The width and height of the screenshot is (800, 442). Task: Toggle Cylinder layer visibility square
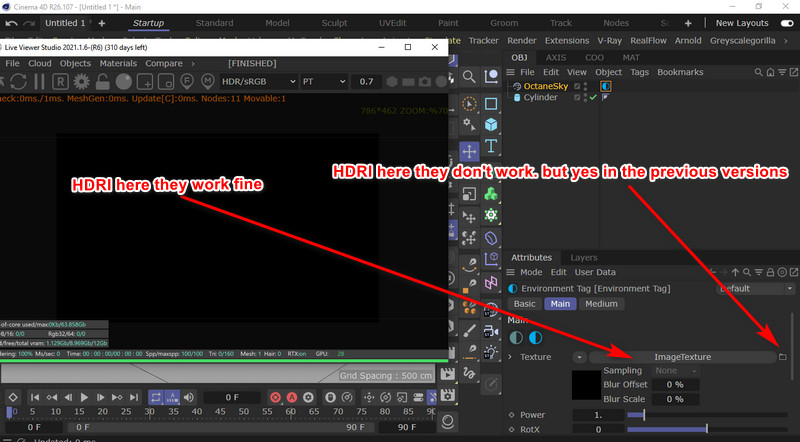click(x=577, y=97)
